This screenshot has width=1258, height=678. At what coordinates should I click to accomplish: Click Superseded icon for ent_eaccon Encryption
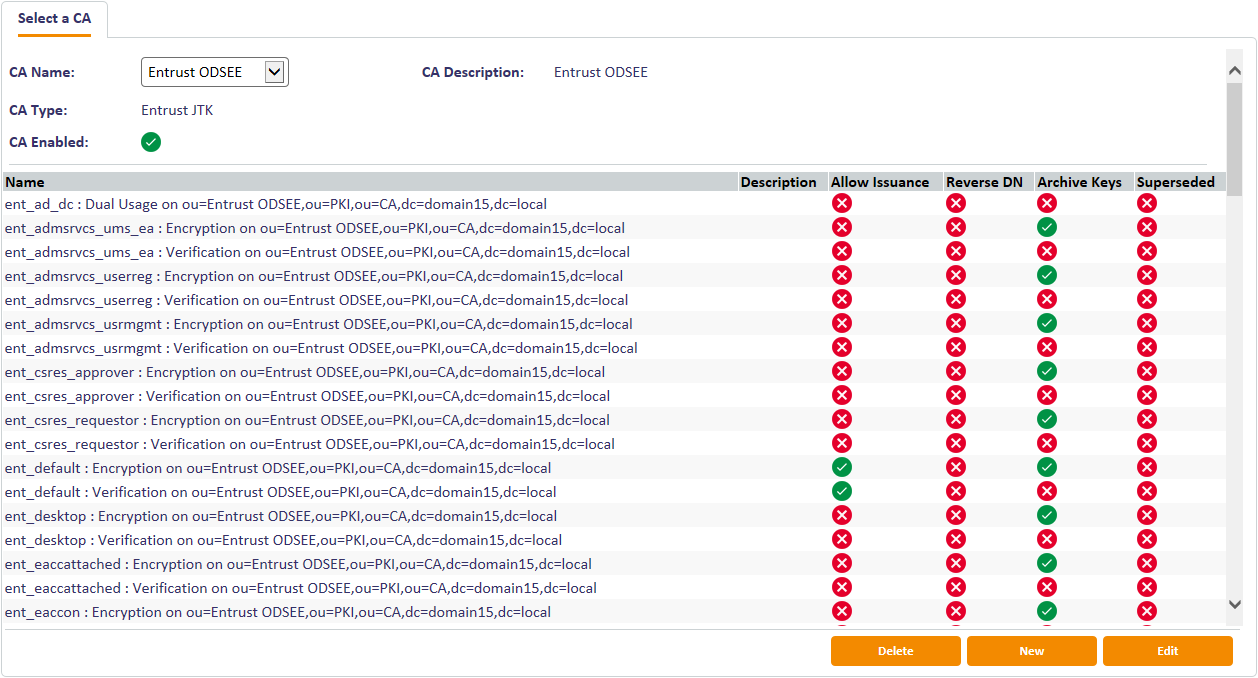click(x=1147, y=611)
